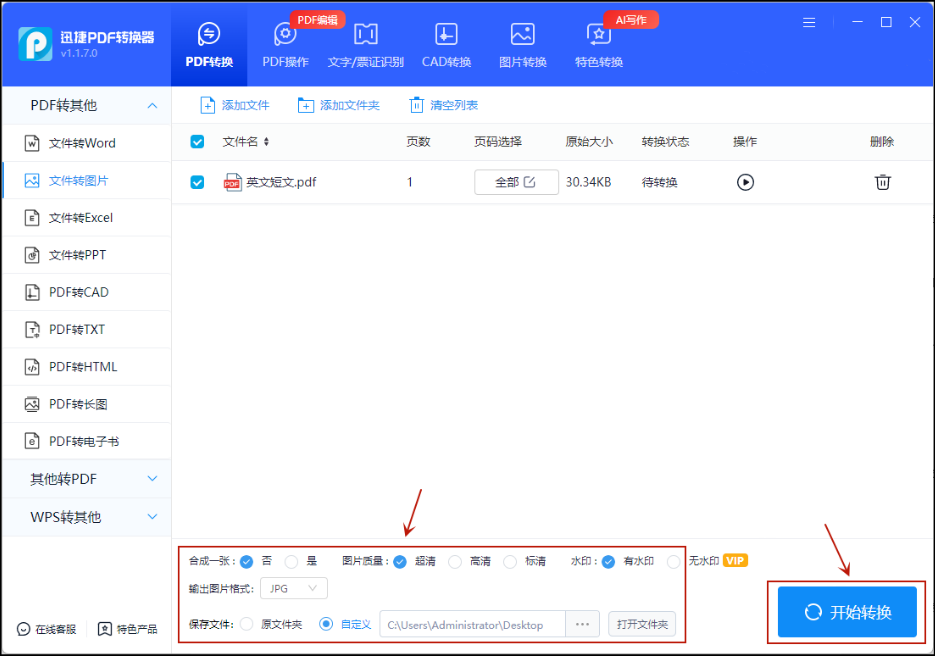This screenshot has width=935, height=656.
Task: Click the PDF转HTML icon
Action: [32, 367]
